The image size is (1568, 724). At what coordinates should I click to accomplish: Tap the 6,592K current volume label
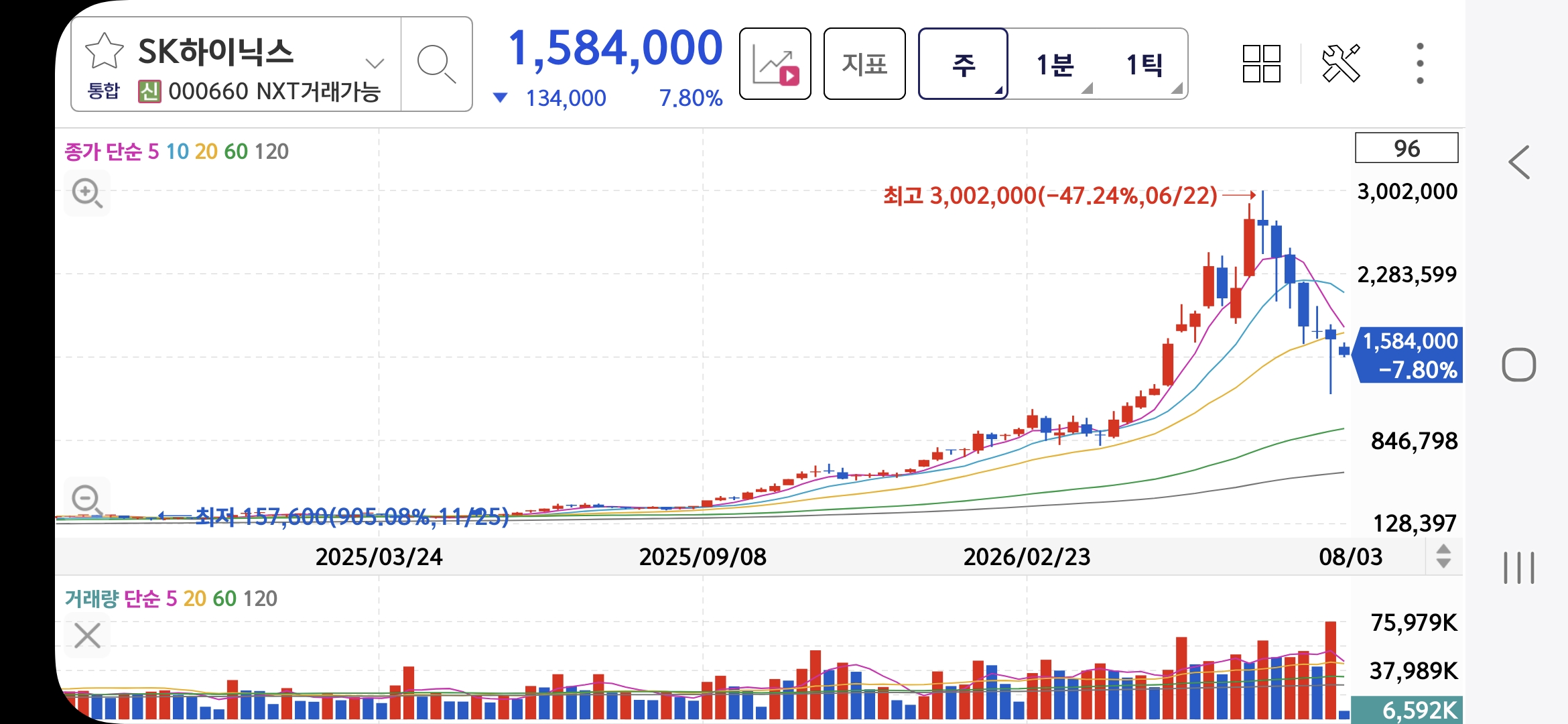click(1407, 710)
